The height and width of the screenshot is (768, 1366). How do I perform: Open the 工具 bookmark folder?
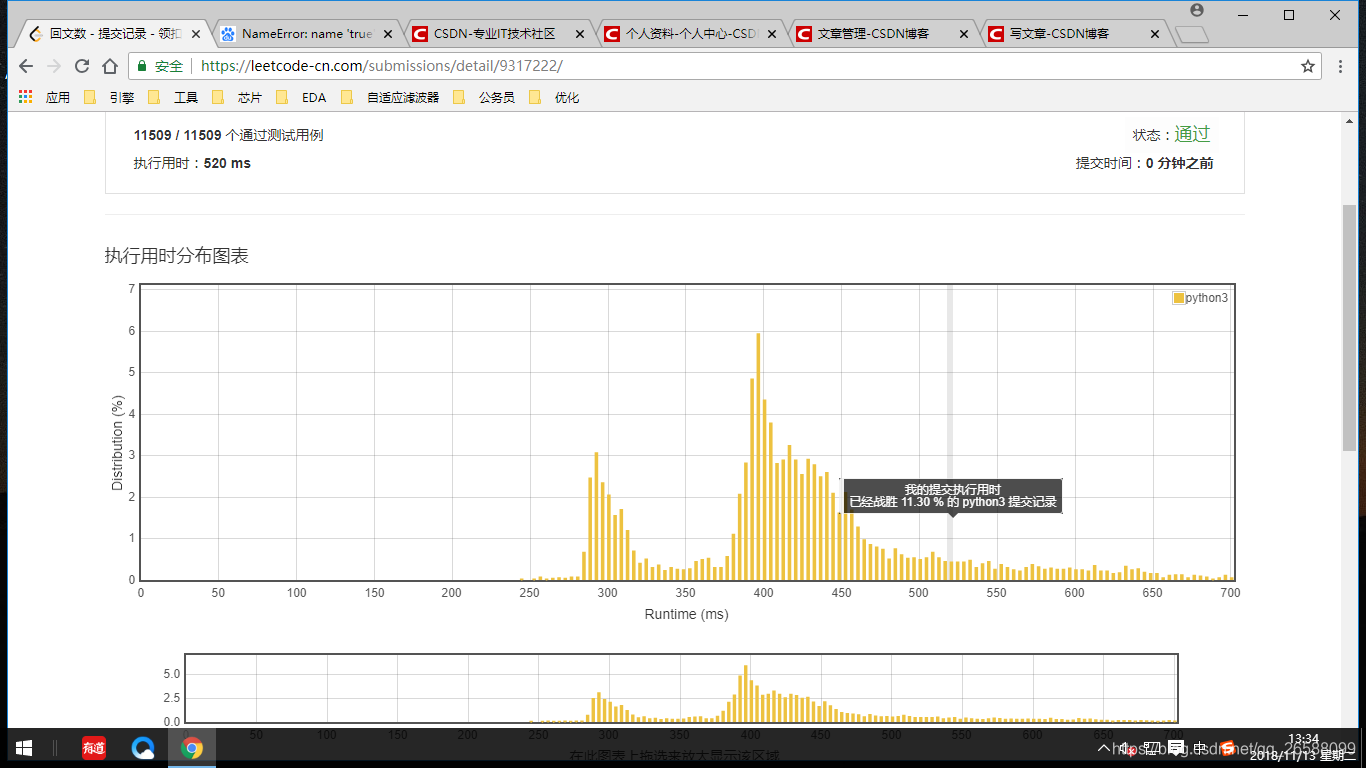click(x=173, y=97)
